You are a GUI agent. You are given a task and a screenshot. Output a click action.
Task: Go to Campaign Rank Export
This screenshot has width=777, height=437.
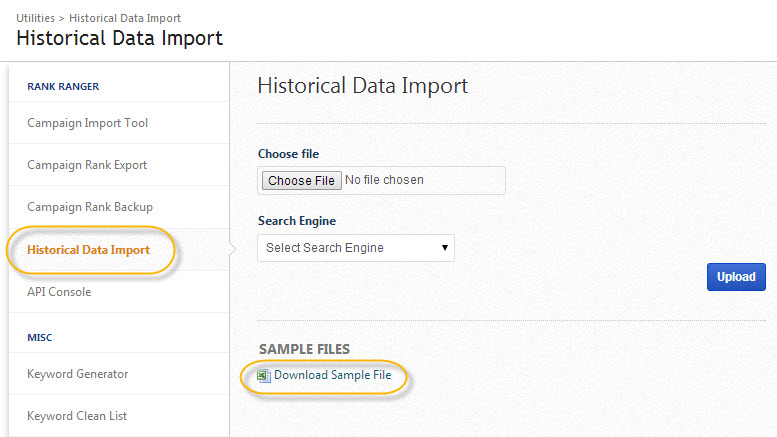[87, 165]
